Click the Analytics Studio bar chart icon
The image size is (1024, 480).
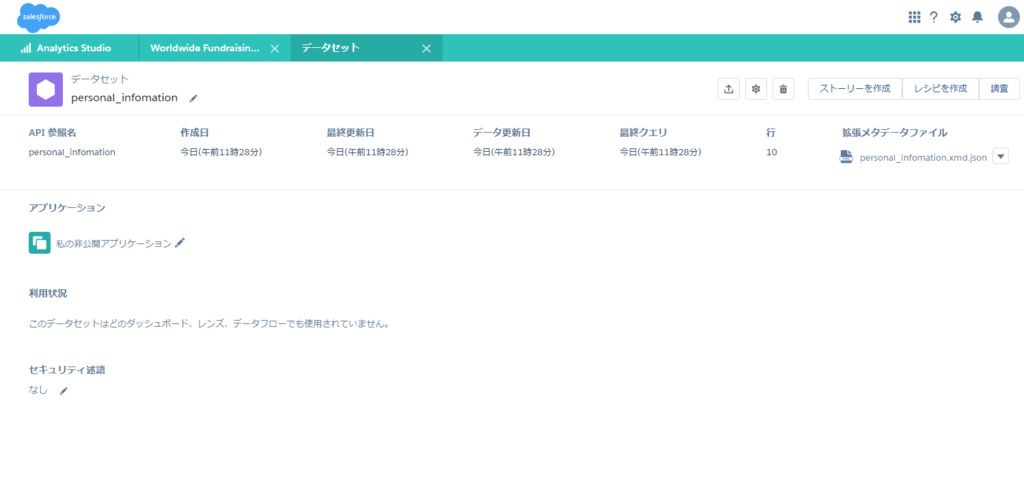pos(26,48)
